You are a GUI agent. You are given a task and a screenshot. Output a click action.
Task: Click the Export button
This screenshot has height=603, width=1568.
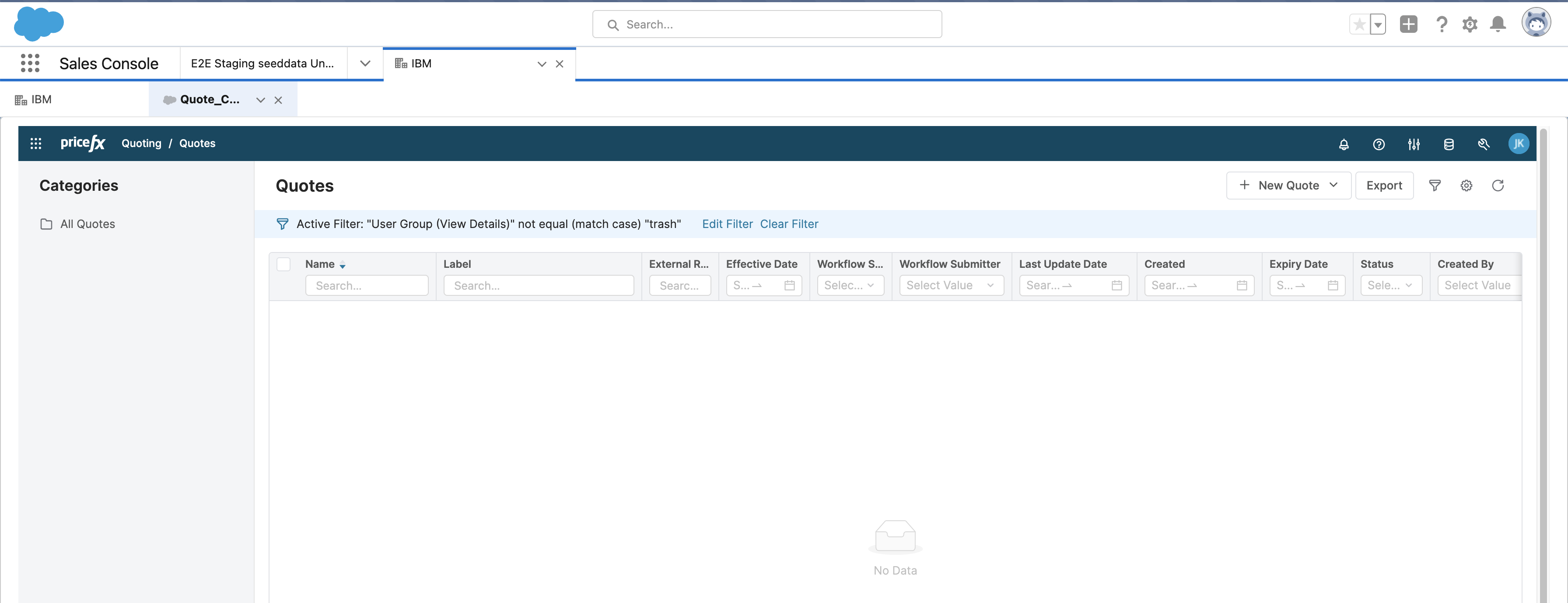pyautogui.click(x=1384, y=185)
